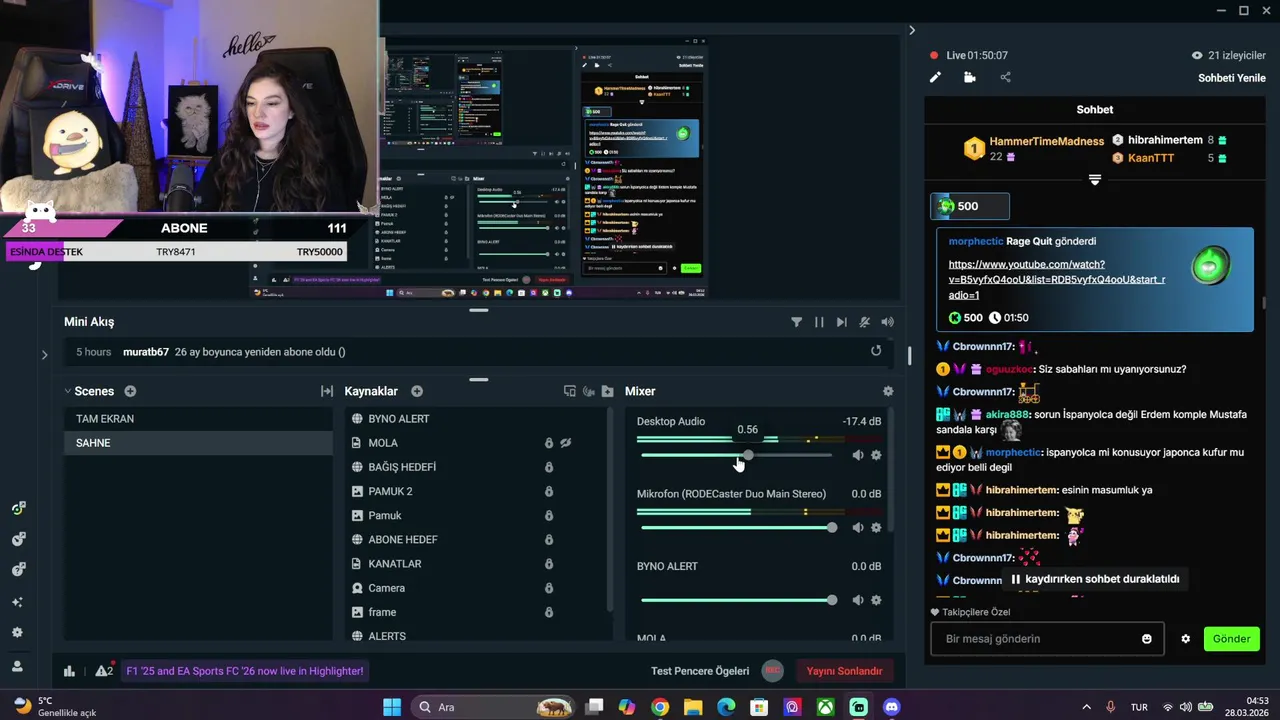
Task: Toggle studio mode icon in Kaynaklar header
Action: coord(569,391)
